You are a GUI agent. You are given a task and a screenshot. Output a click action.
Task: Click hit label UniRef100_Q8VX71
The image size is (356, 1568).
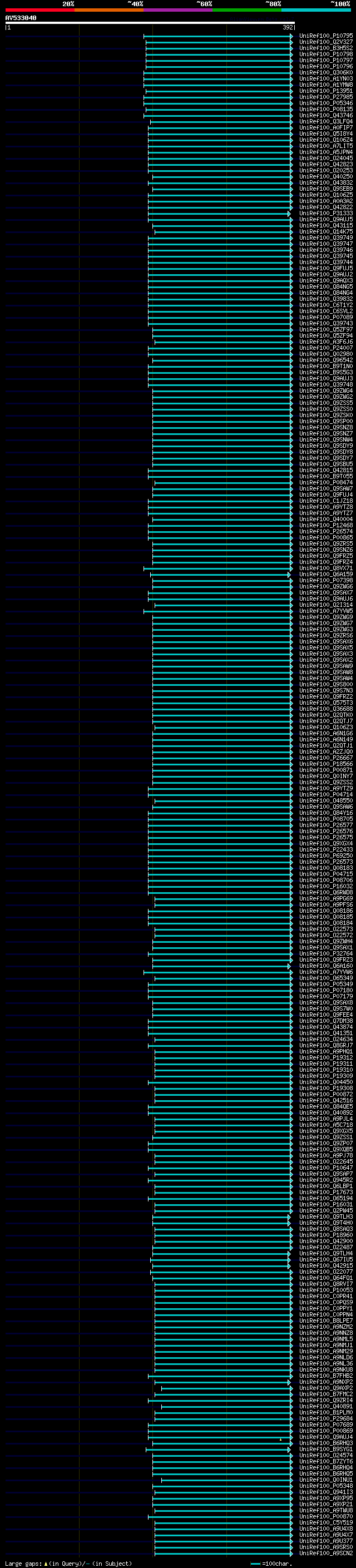coord(326,568)
